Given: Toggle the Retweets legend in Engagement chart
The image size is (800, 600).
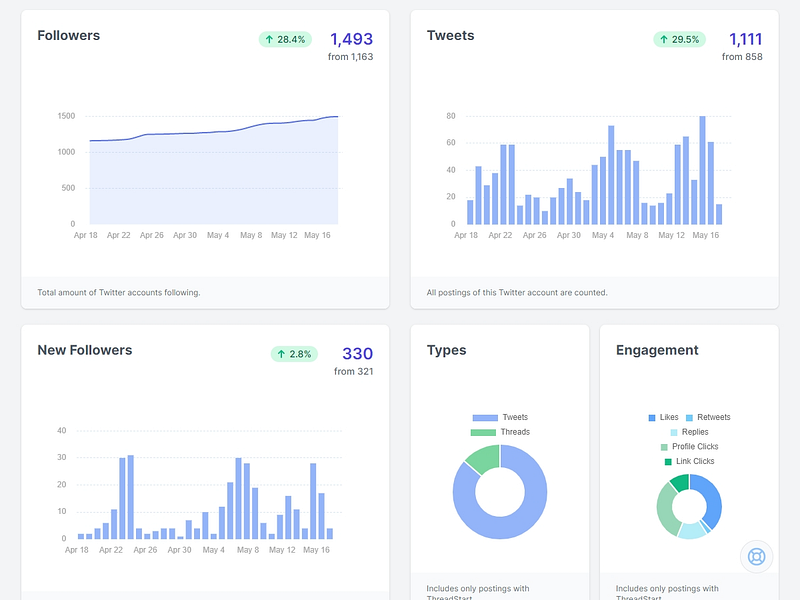Looking at the screenshot, I should tap(708, 417).
